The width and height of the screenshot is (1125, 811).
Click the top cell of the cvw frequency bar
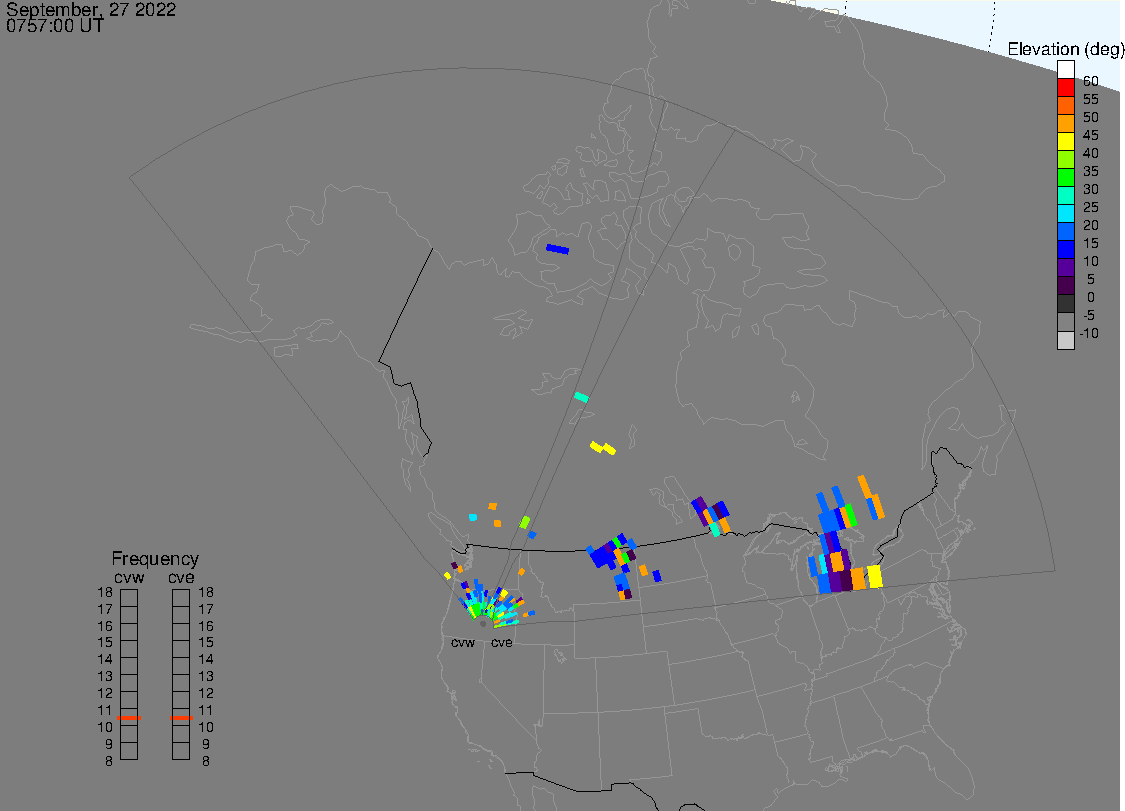(x=129, y=598)
